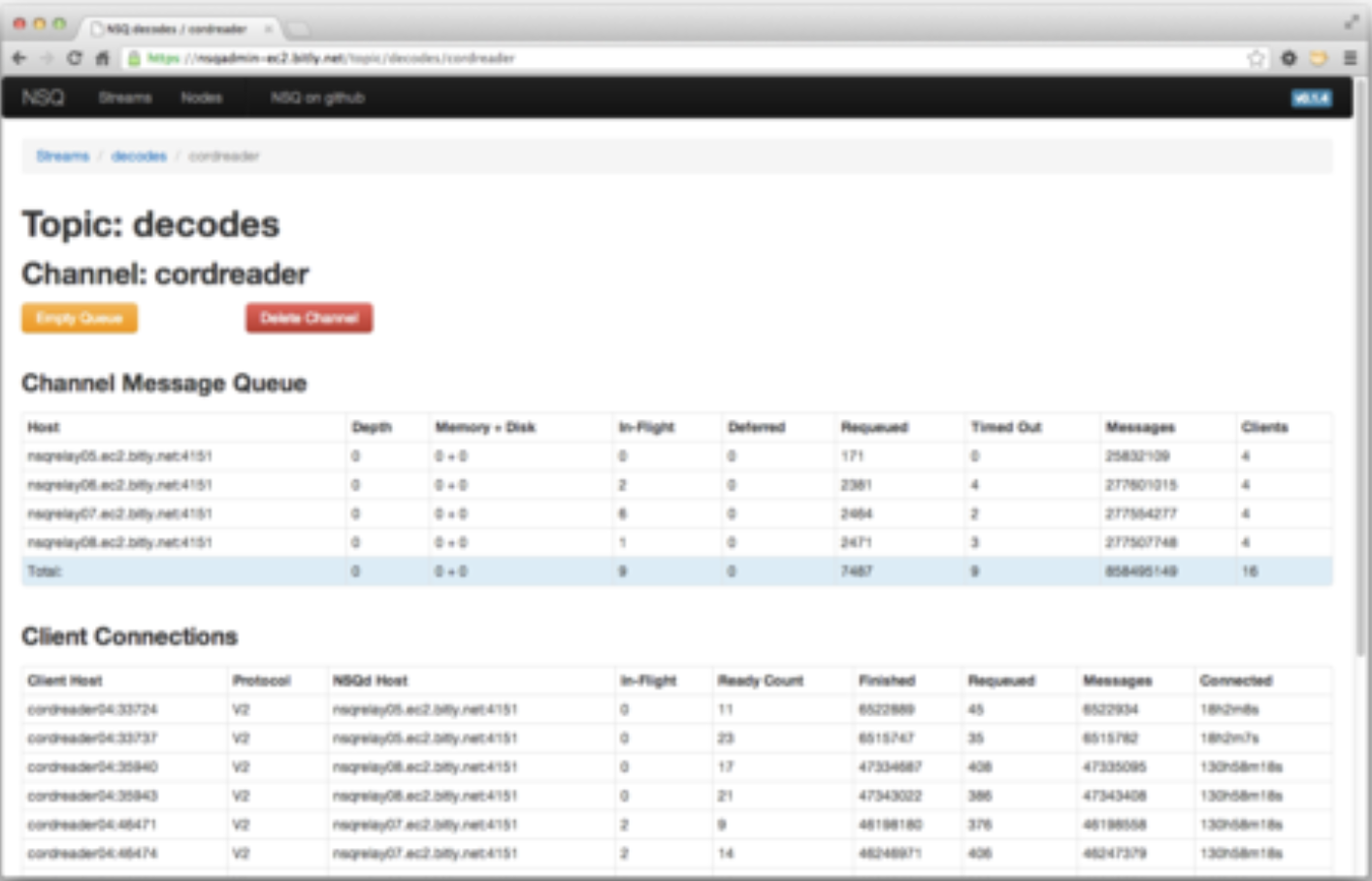Click the Channel: cordreader heading
The width and height of the screenshot is (1372, 881).
pyautogui.click(x=166, y=274)
